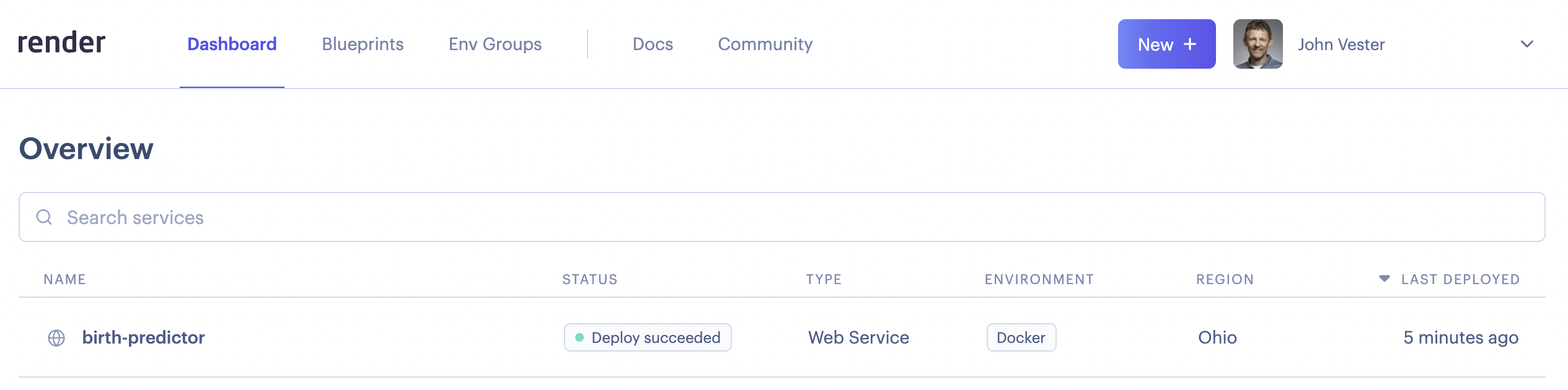
Task: Toggle sorting by the Region column
Action: 1224,279
